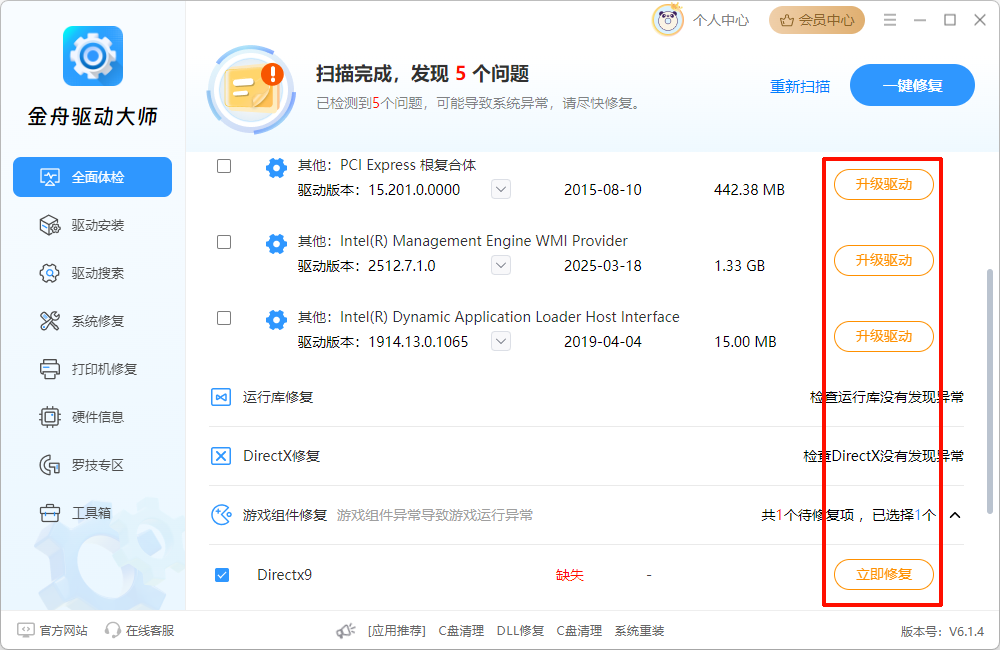Click gear icon beside PCI Express driver

pyautogui.click(x=276, y=168)
